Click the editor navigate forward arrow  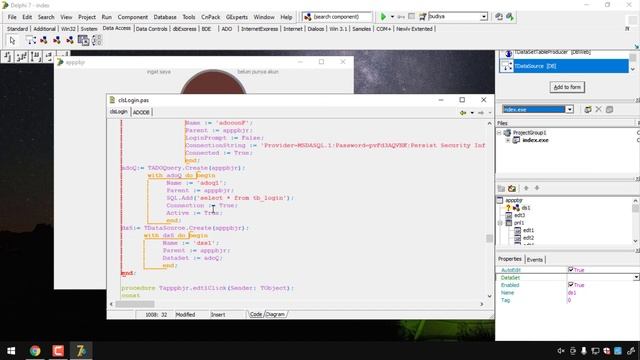coord(481,113)
